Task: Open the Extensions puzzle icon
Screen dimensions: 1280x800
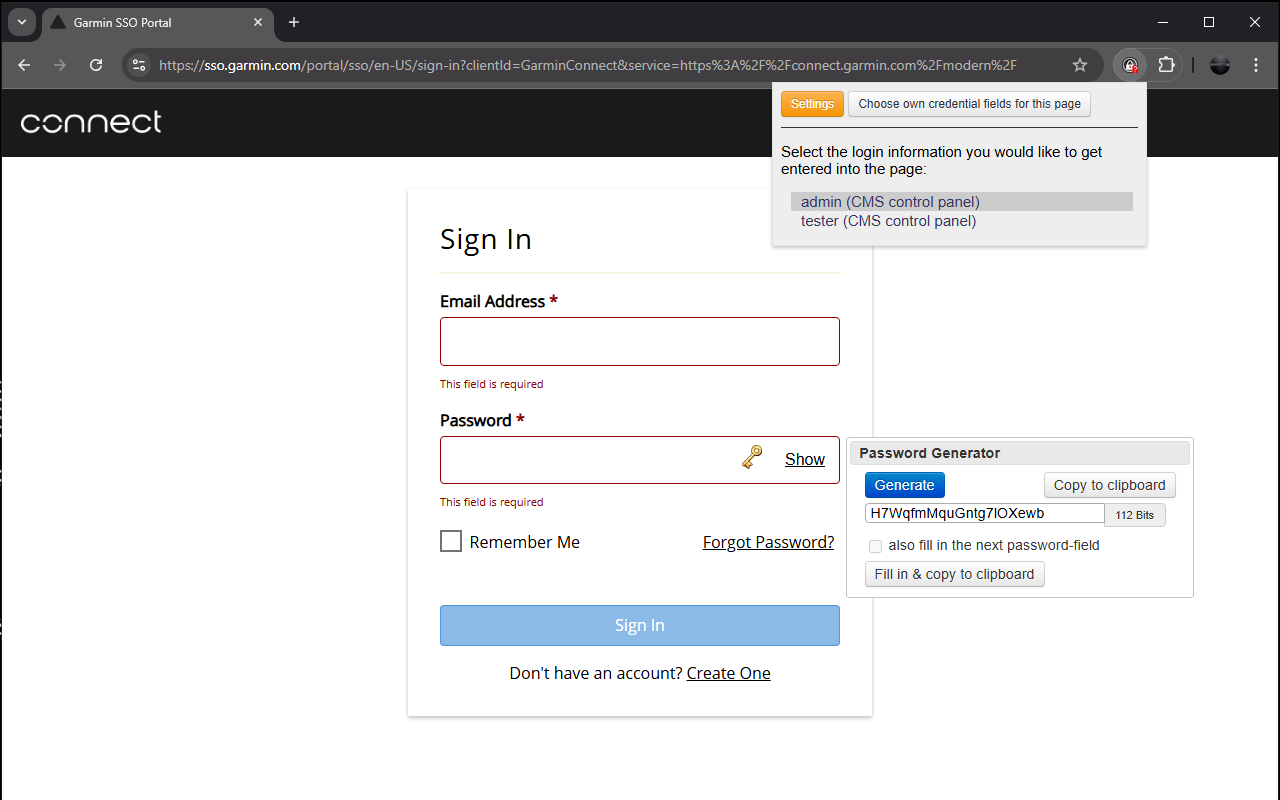Action: coord(1166,65)
